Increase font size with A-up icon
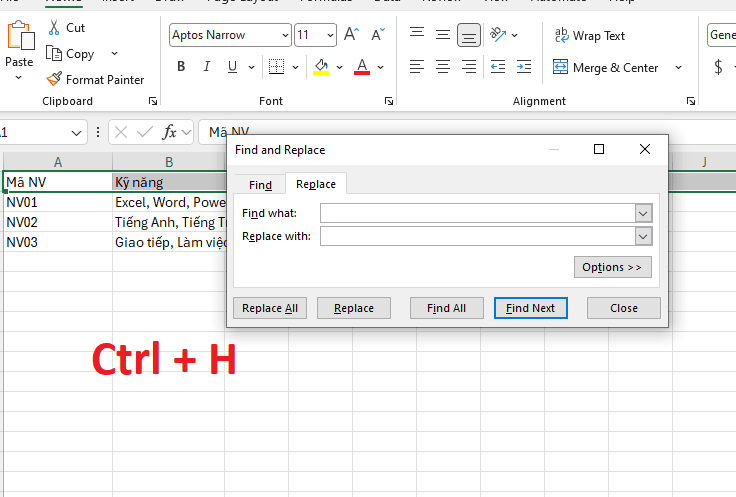 (351, 35)
